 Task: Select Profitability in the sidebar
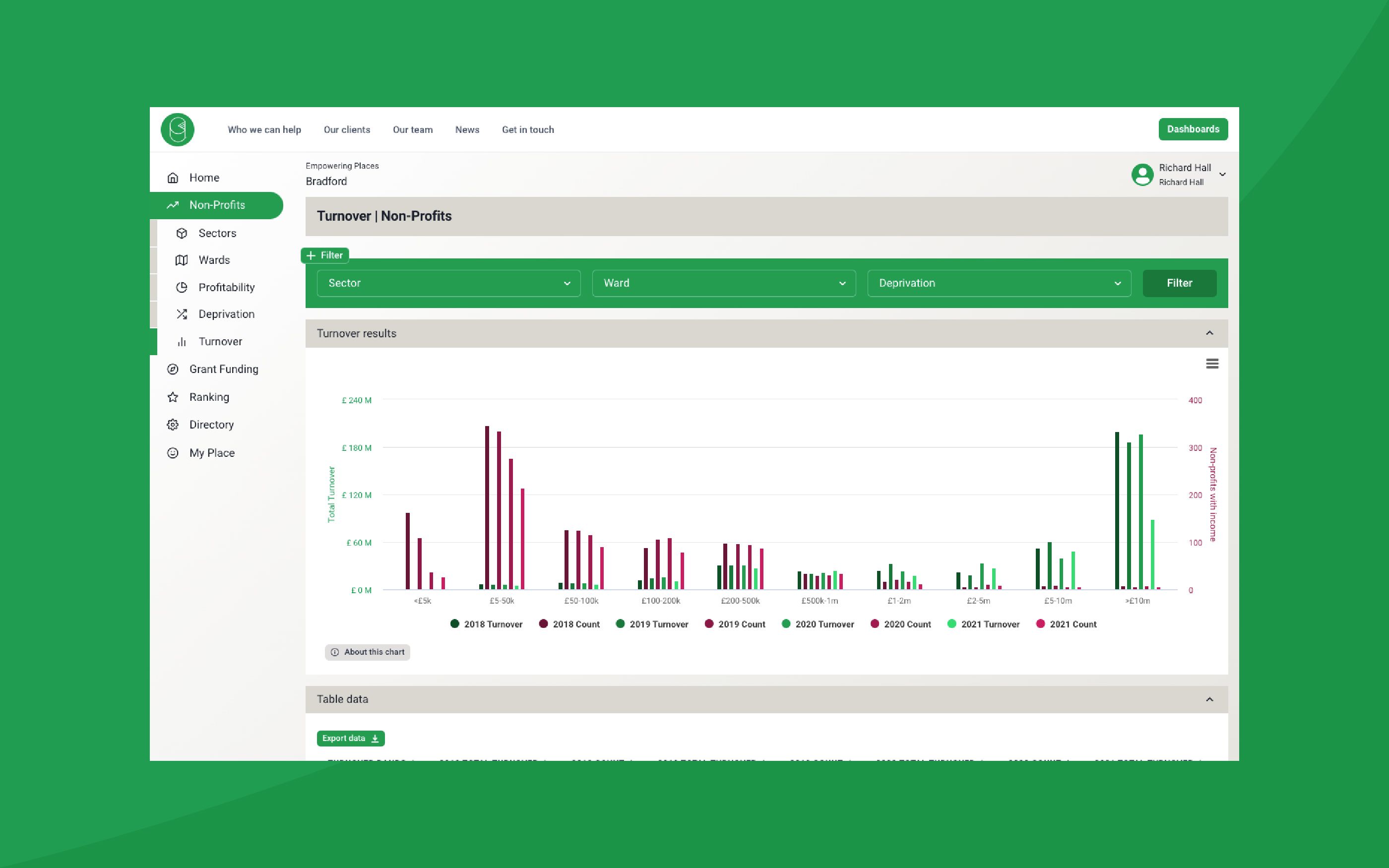[226, 288]
